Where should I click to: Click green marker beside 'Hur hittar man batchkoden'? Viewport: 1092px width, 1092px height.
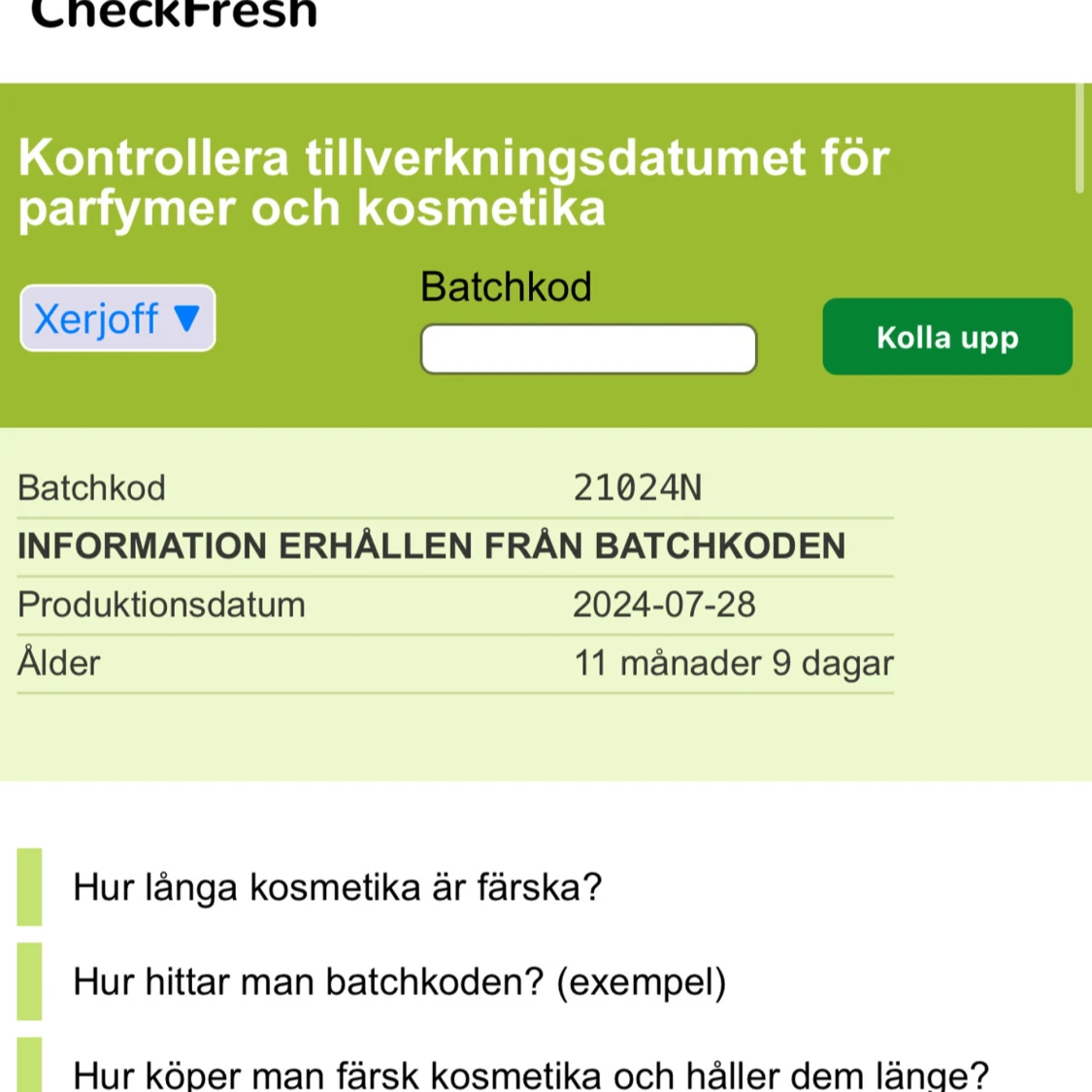point(29,981)
